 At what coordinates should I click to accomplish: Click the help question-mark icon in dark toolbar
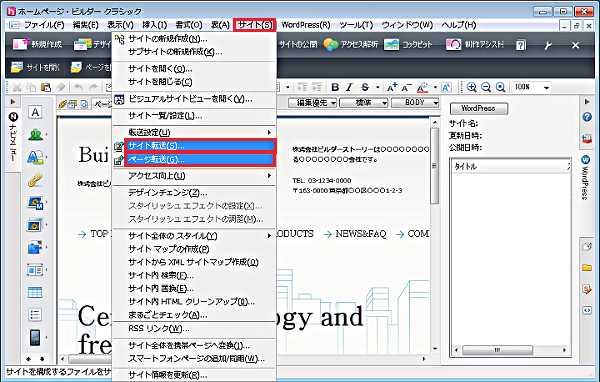(521, 45)
